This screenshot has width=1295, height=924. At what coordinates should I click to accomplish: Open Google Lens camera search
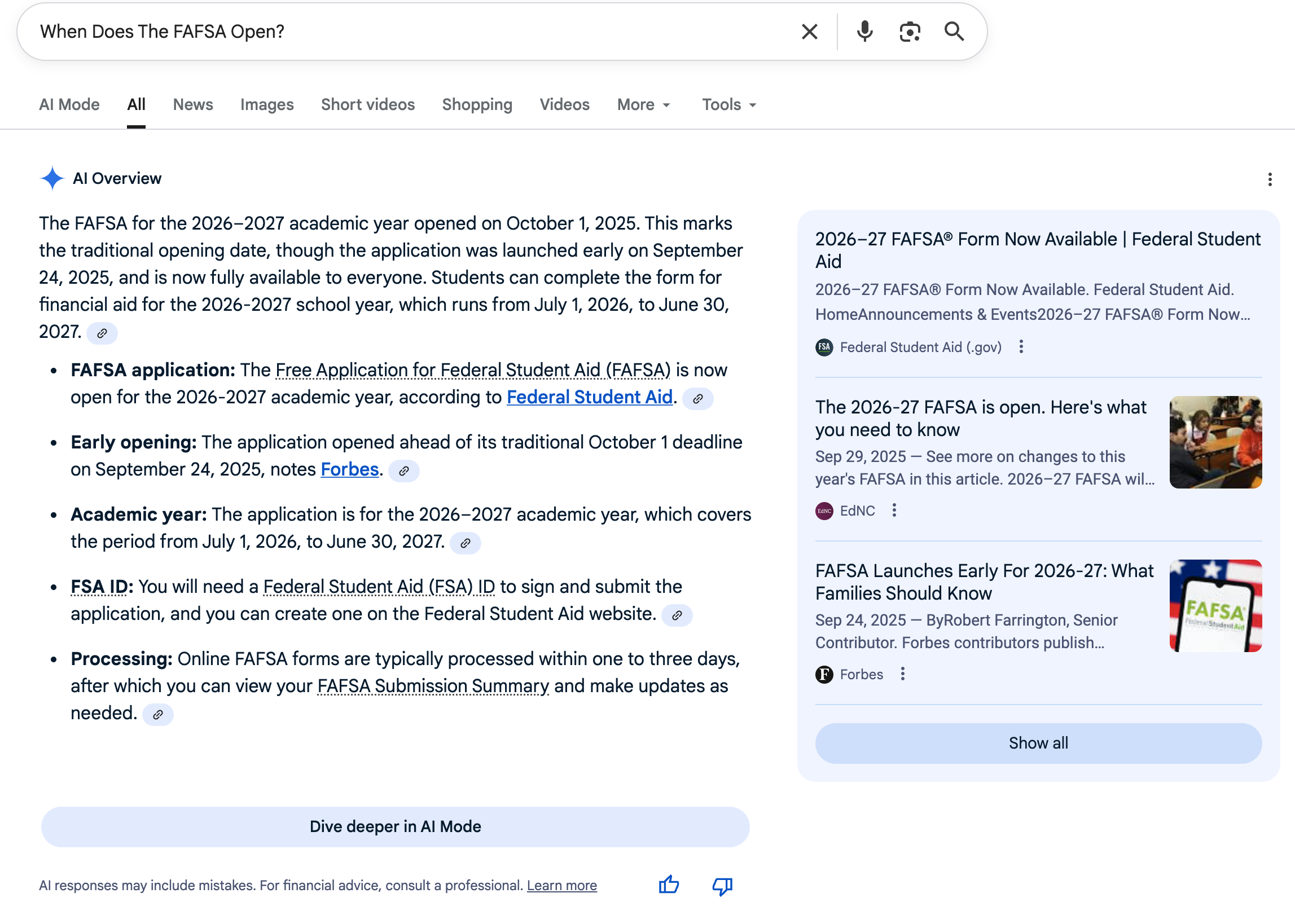pyautogui.click(x=909, y=32)
